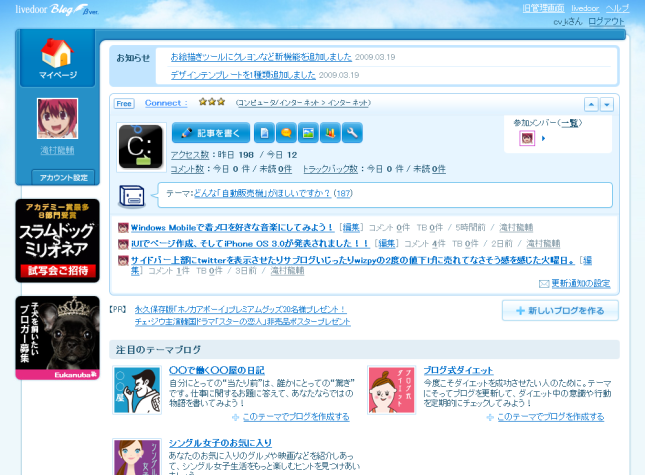Open PR link チェ・ジウ スターの恋人 poster
Image resolution: width=645 pixels, height=475 pixels.
click(243, 322)
